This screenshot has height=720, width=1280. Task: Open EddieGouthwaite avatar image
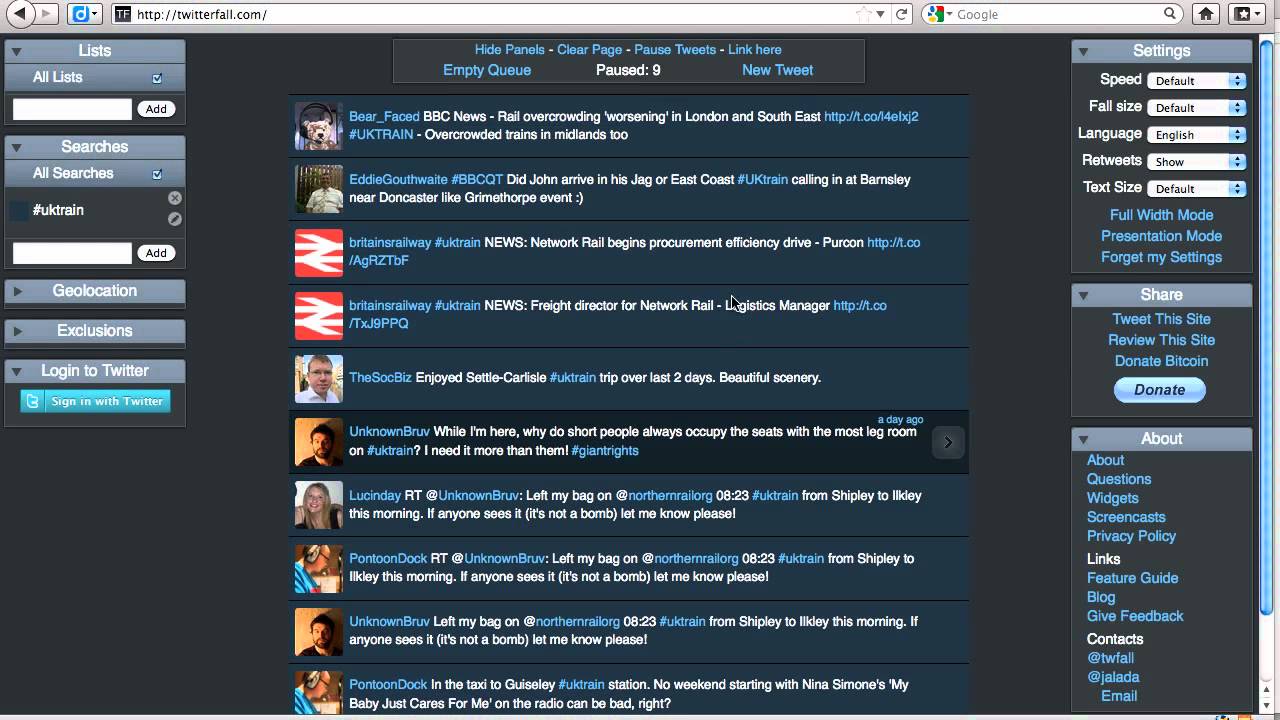[x=319, y=189]
